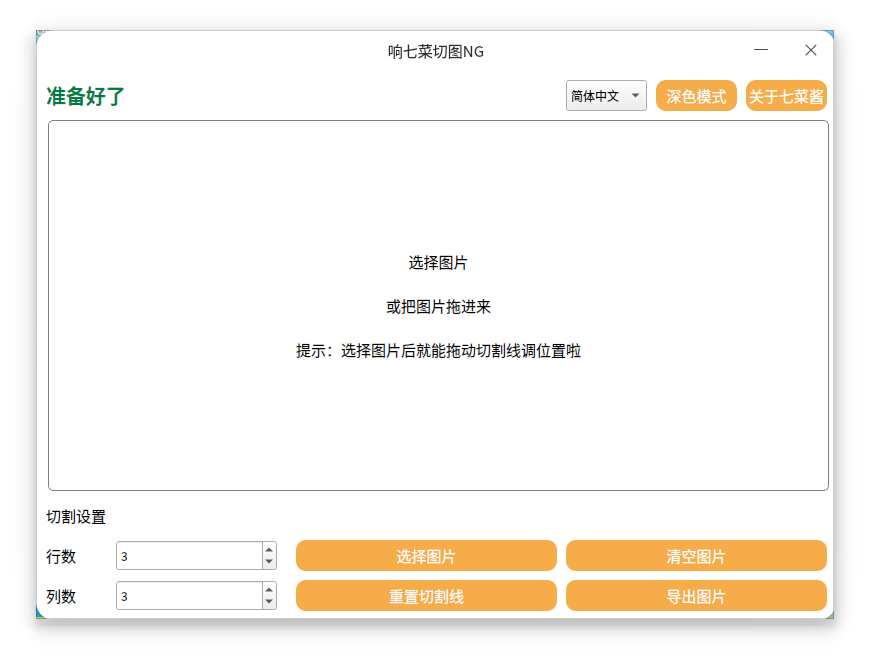870x661 pixels.
Task: Click 清空图片 to clear image
Action: (x=696, y=556)
